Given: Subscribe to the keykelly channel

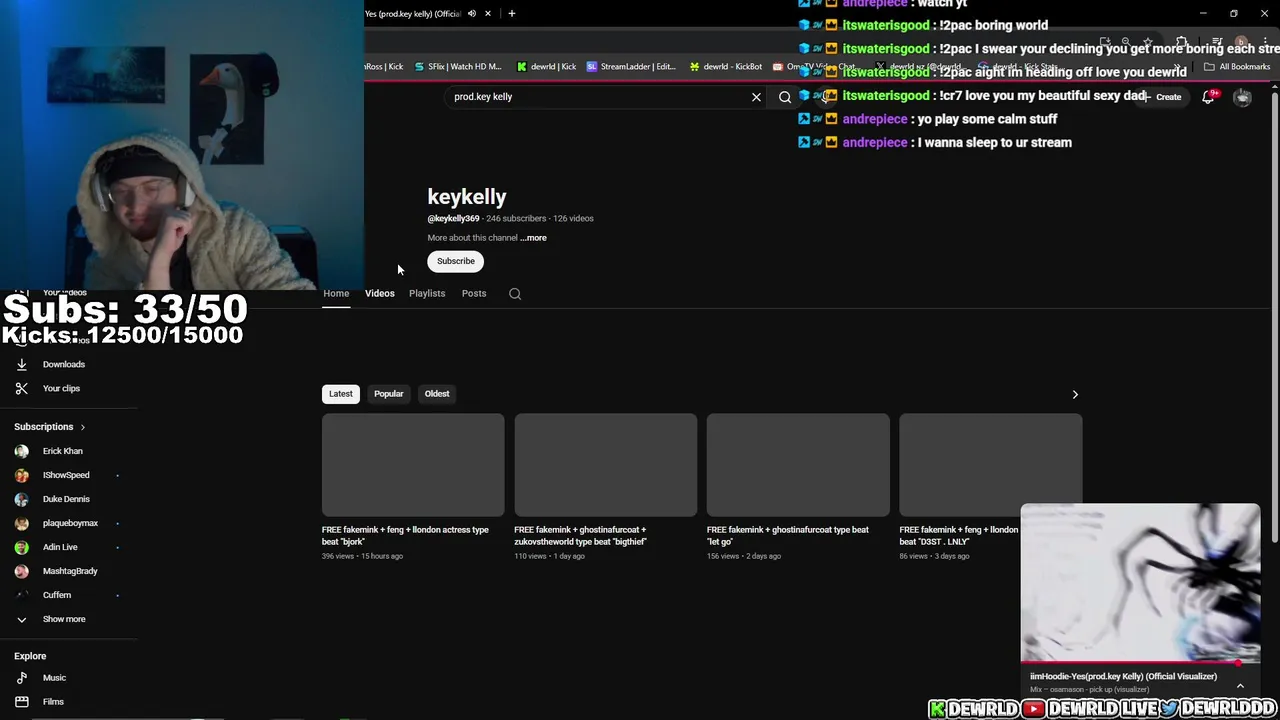Looking at the screenshot, I should click(456, 261).
